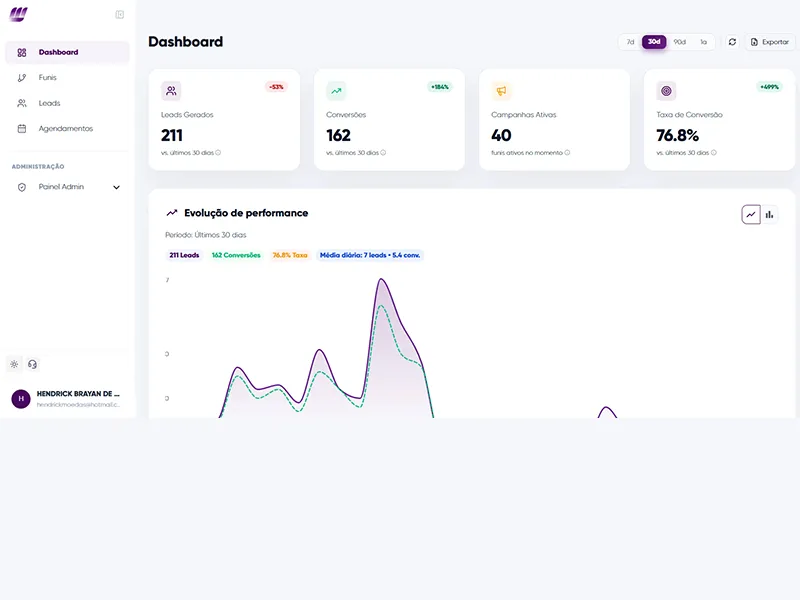This screenshot has width=800, height=600.
Task: Refresh the dashboard data
Action: coord(732,42)
